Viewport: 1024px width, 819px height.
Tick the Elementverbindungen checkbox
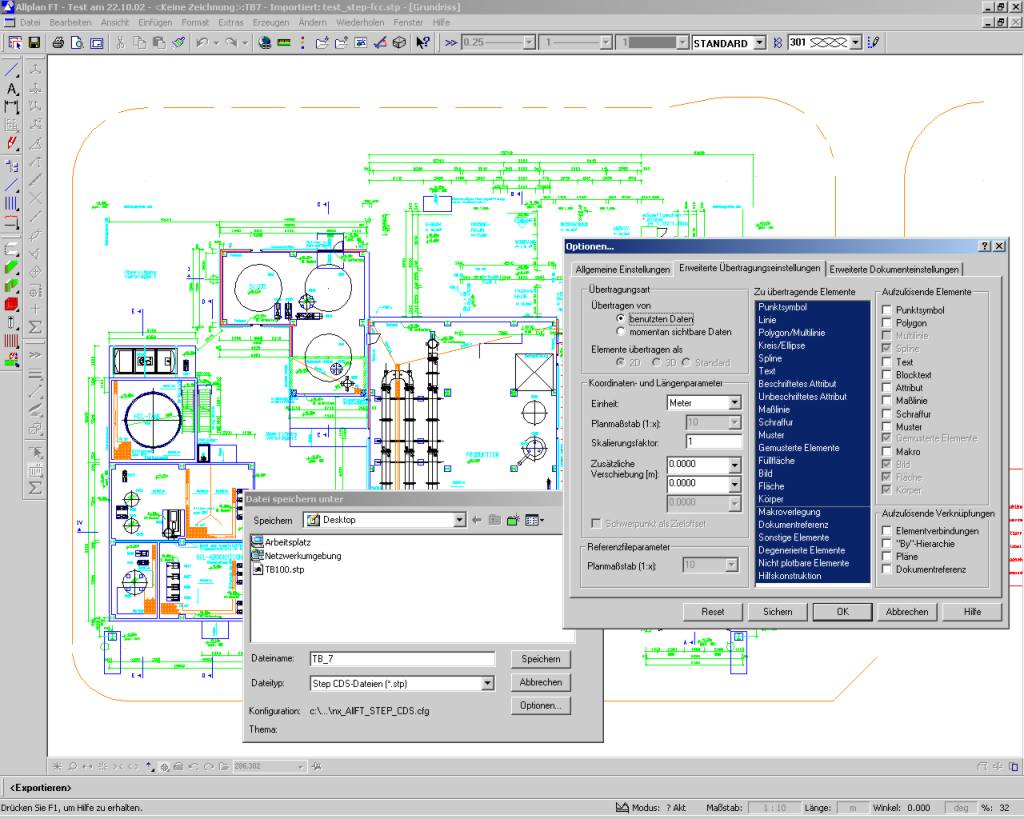(886, 531)
